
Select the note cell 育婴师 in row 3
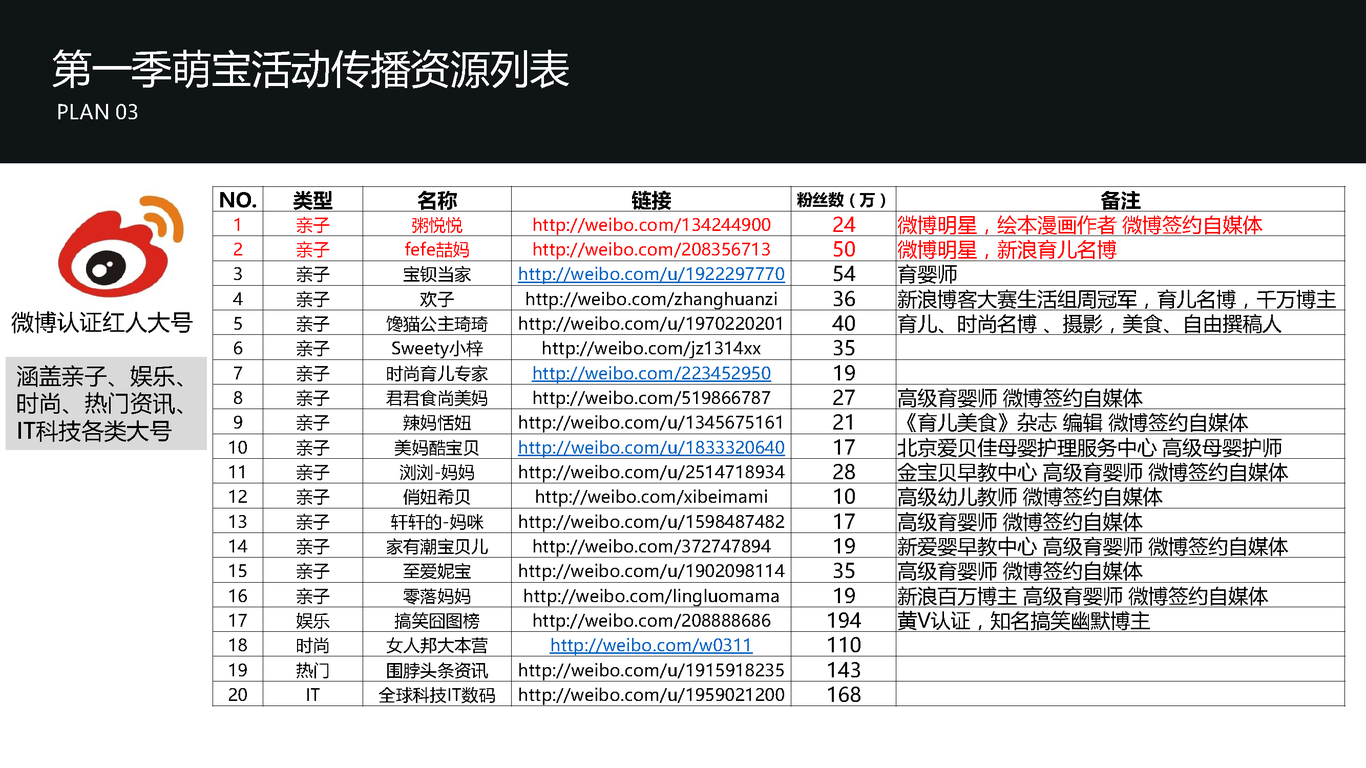pos(1121,274)
